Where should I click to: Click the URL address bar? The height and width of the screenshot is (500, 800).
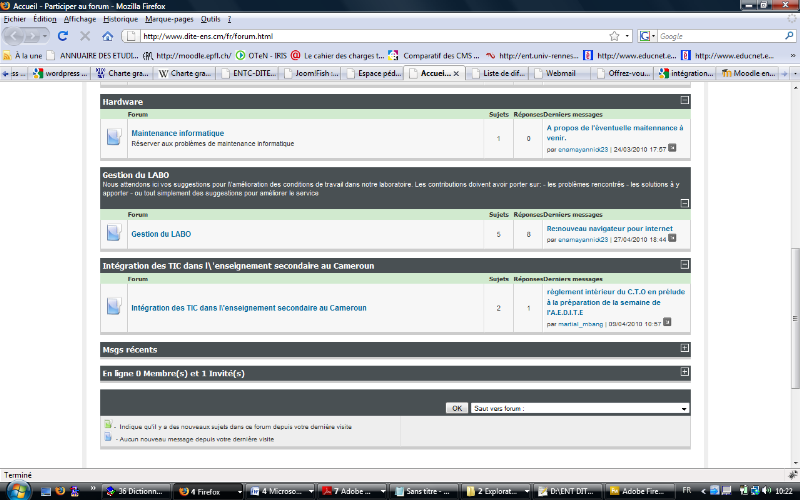point(375,36)
